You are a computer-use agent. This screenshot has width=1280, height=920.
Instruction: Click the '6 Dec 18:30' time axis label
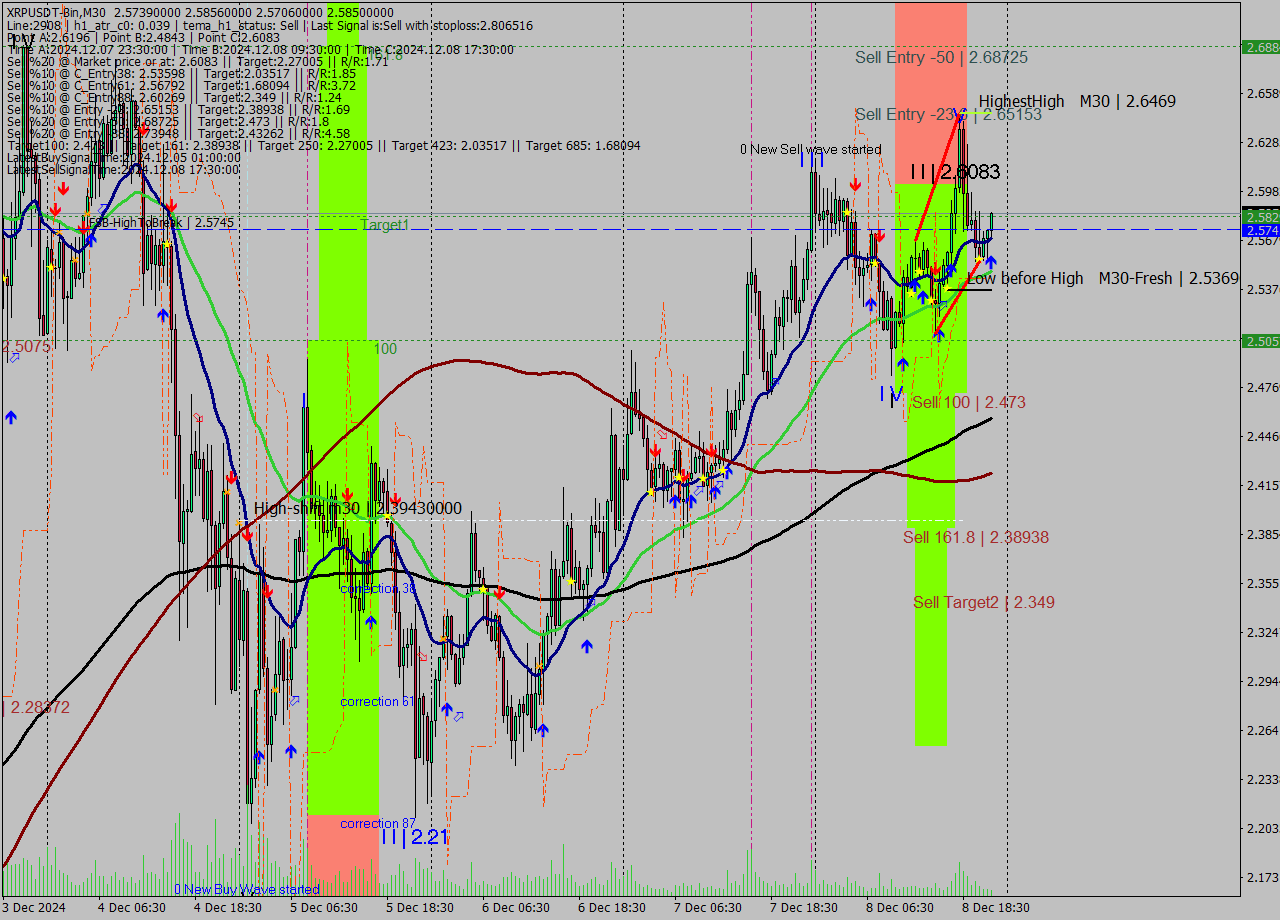(612, 908)
